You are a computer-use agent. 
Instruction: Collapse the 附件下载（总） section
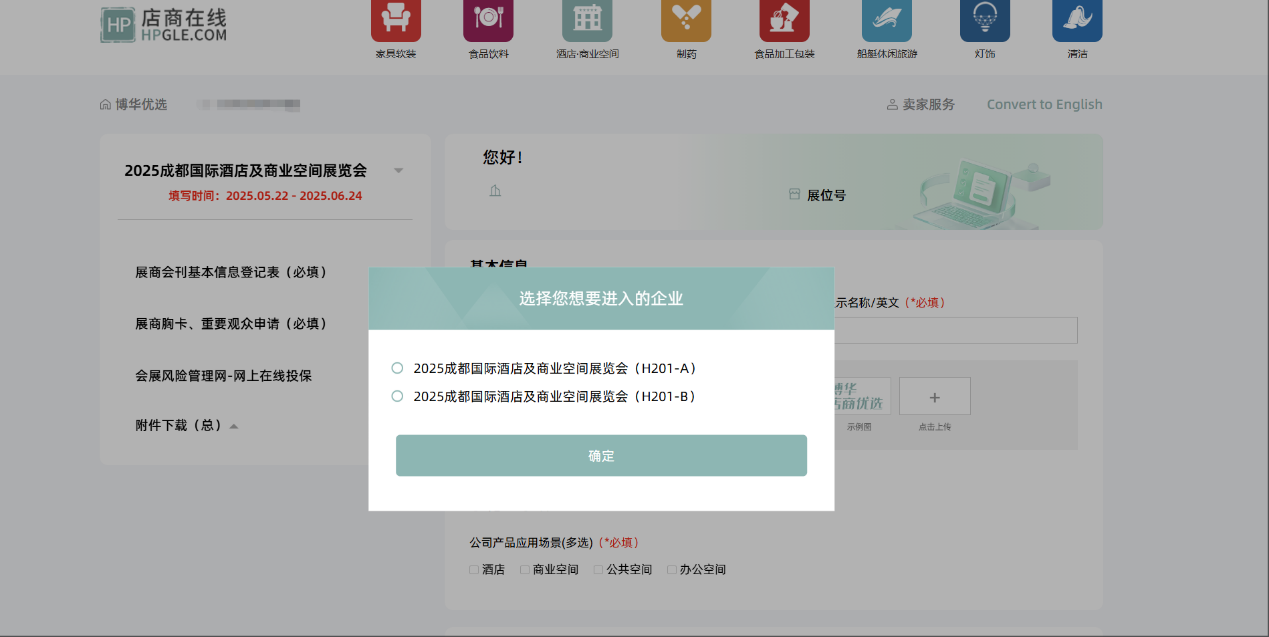click(x=234, y=426)
